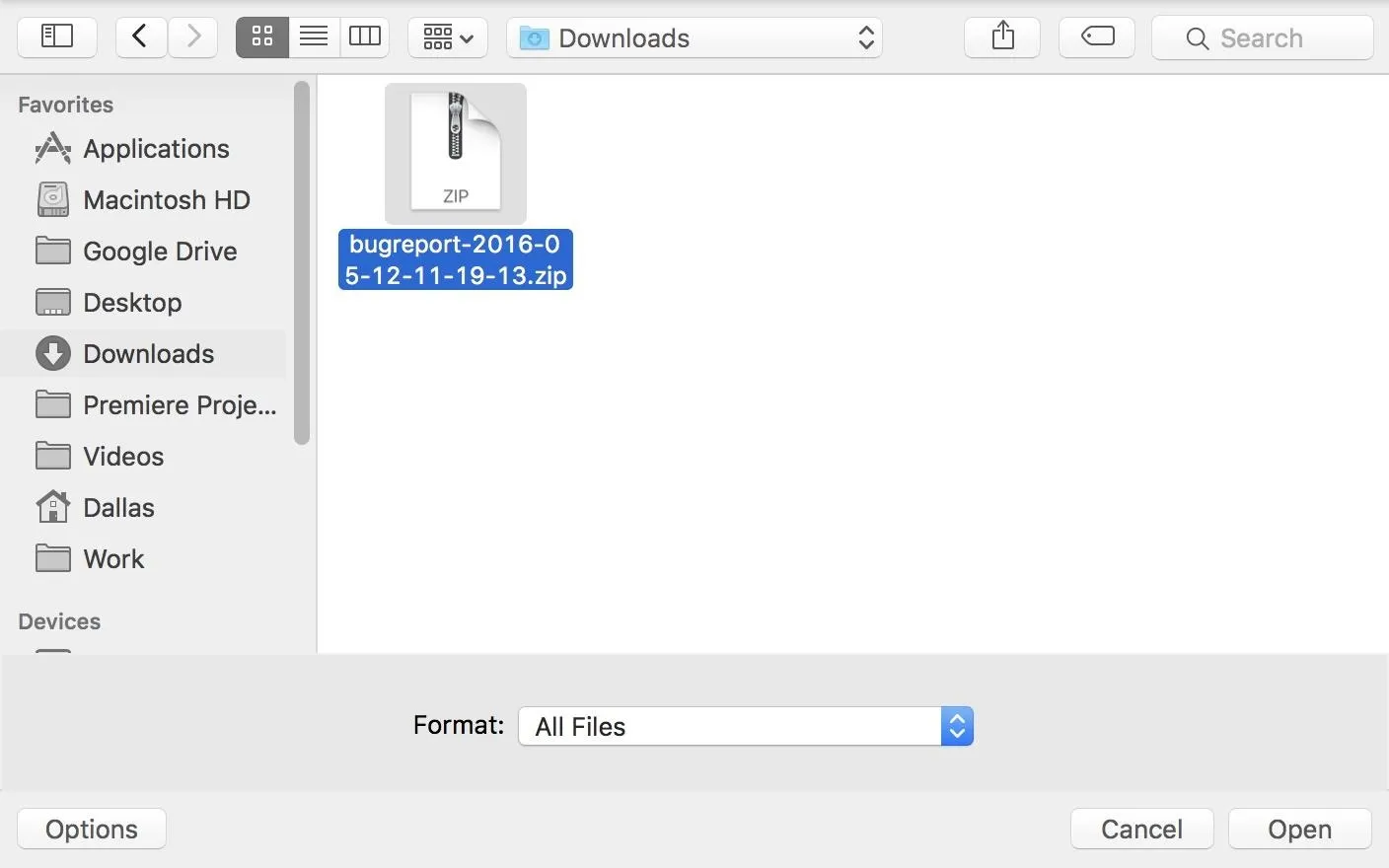Open the item arrangement dropdown
Viewport: 1389px width, 868px height.
click(x=448, y=37)
